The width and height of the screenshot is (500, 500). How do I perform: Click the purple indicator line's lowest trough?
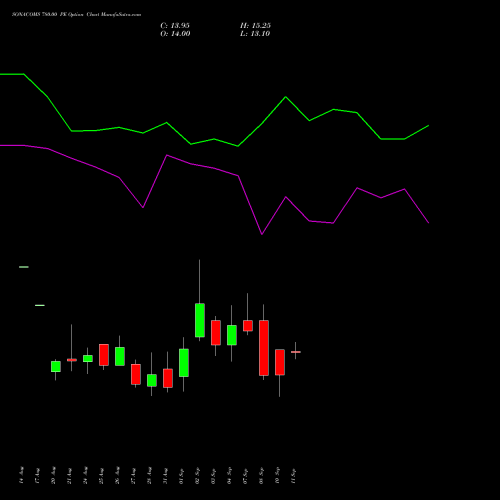262,234
